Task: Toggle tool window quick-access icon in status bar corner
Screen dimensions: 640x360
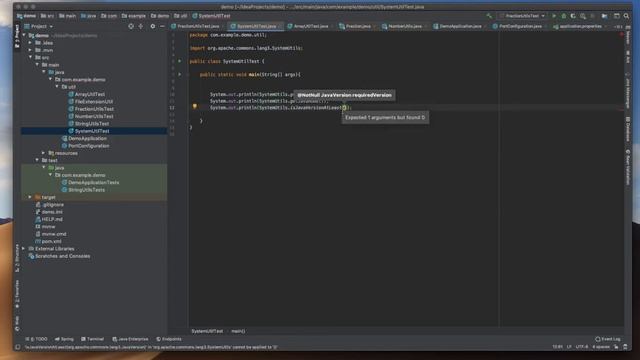Action: tap(18, 347)
